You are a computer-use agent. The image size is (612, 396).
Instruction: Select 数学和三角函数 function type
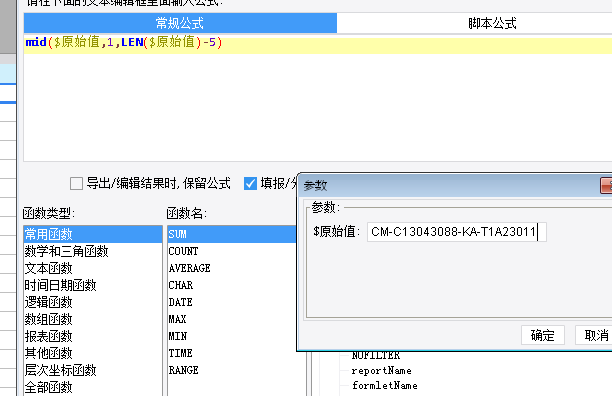point(93,251)
